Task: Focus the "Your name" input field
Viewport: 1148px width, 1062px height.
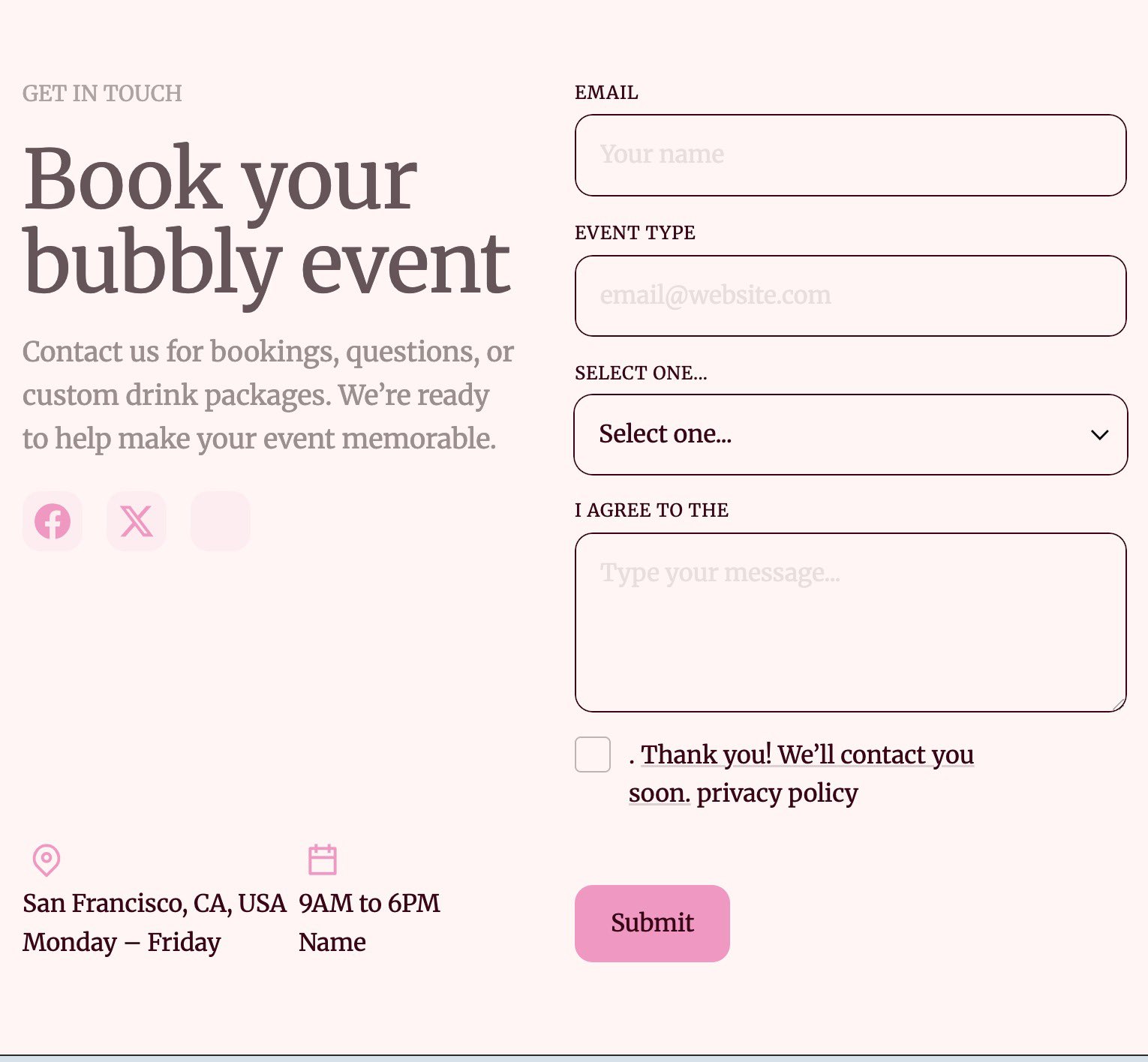Action: [x=850, y=155]
